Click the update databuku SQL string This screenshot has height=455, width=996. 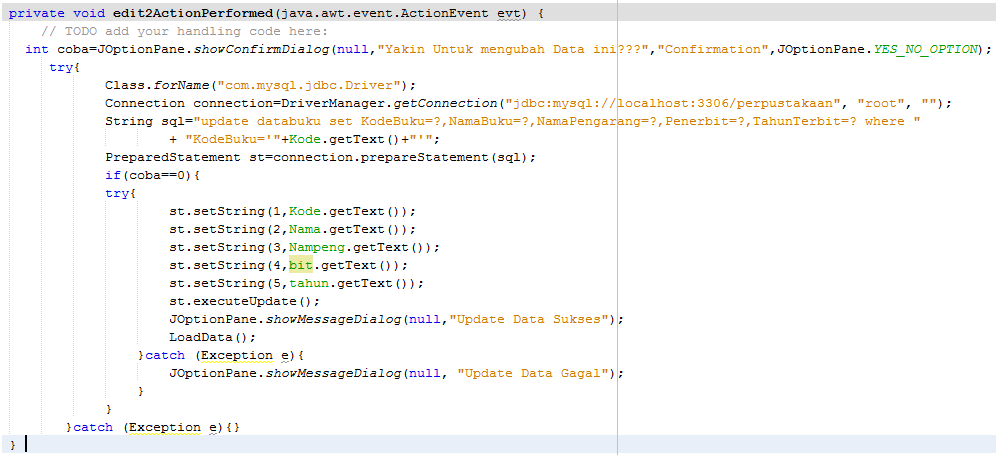(x=557, y=121)
